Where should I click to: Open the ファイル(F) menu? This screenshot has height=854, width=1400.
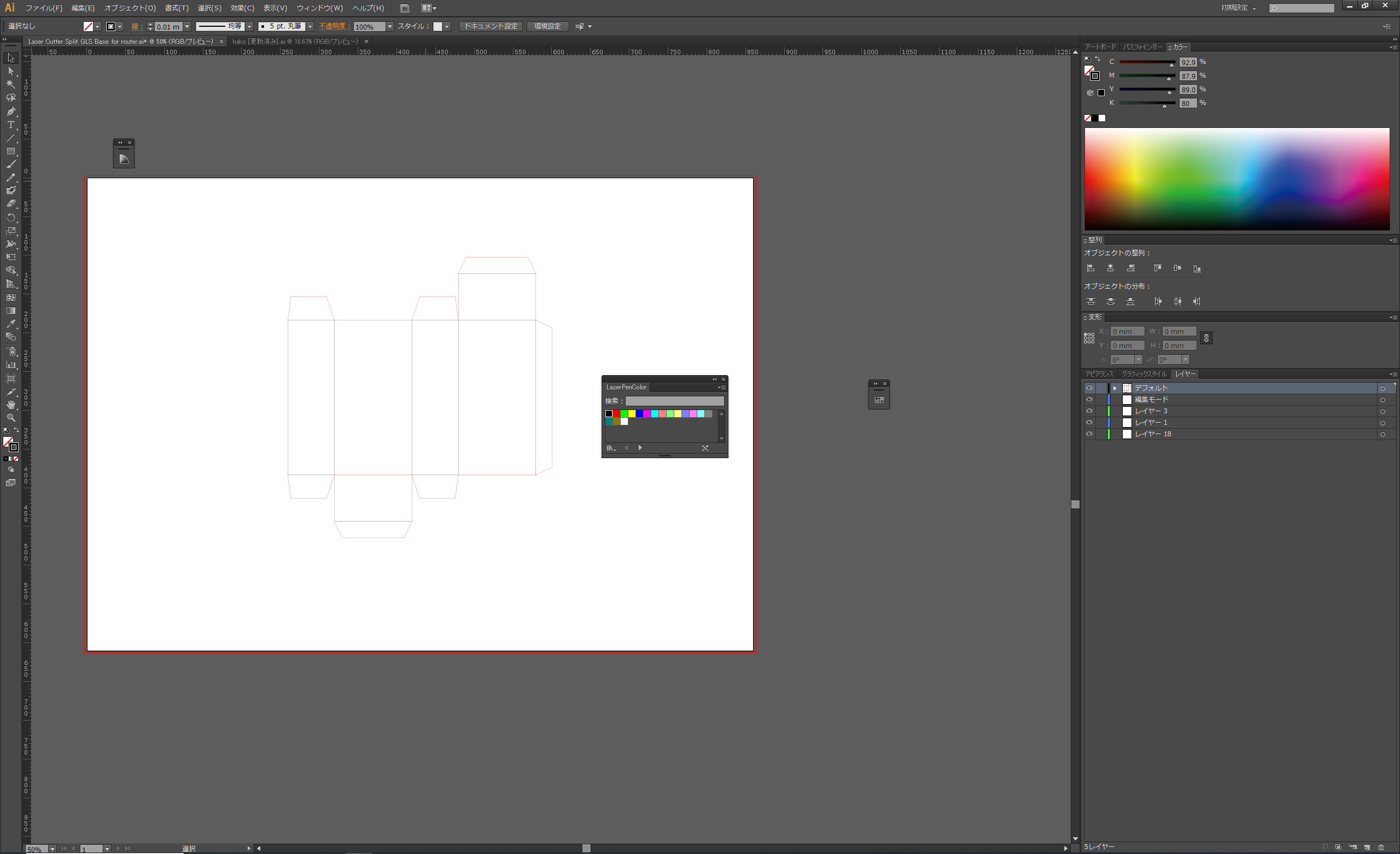44,8
